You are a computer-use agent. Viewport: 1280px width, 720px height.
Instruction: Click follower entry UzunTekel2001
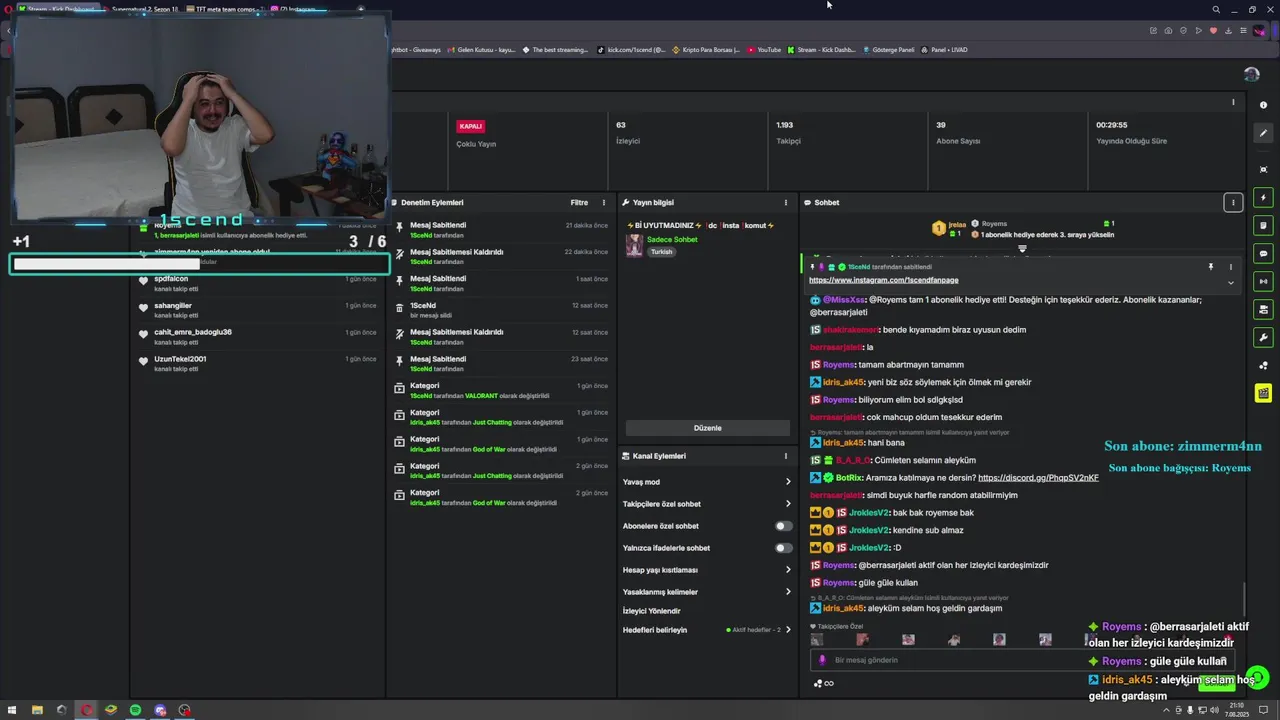pyautogui.click(x=260, y=364)
